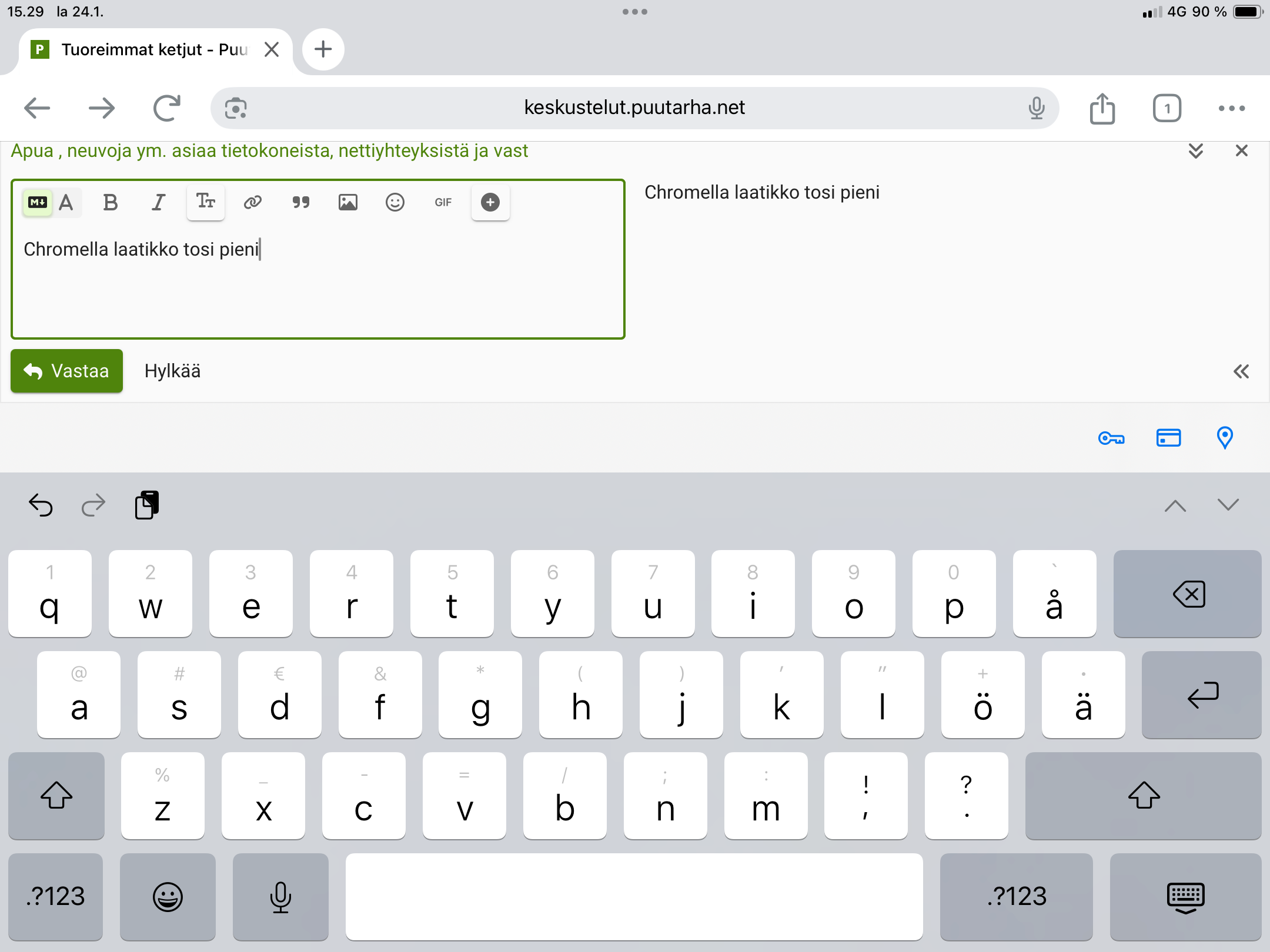Viewport: 1270px width, 952px height.
Task: Open the emoji picker in the editor toolbar
Action: 395,202
